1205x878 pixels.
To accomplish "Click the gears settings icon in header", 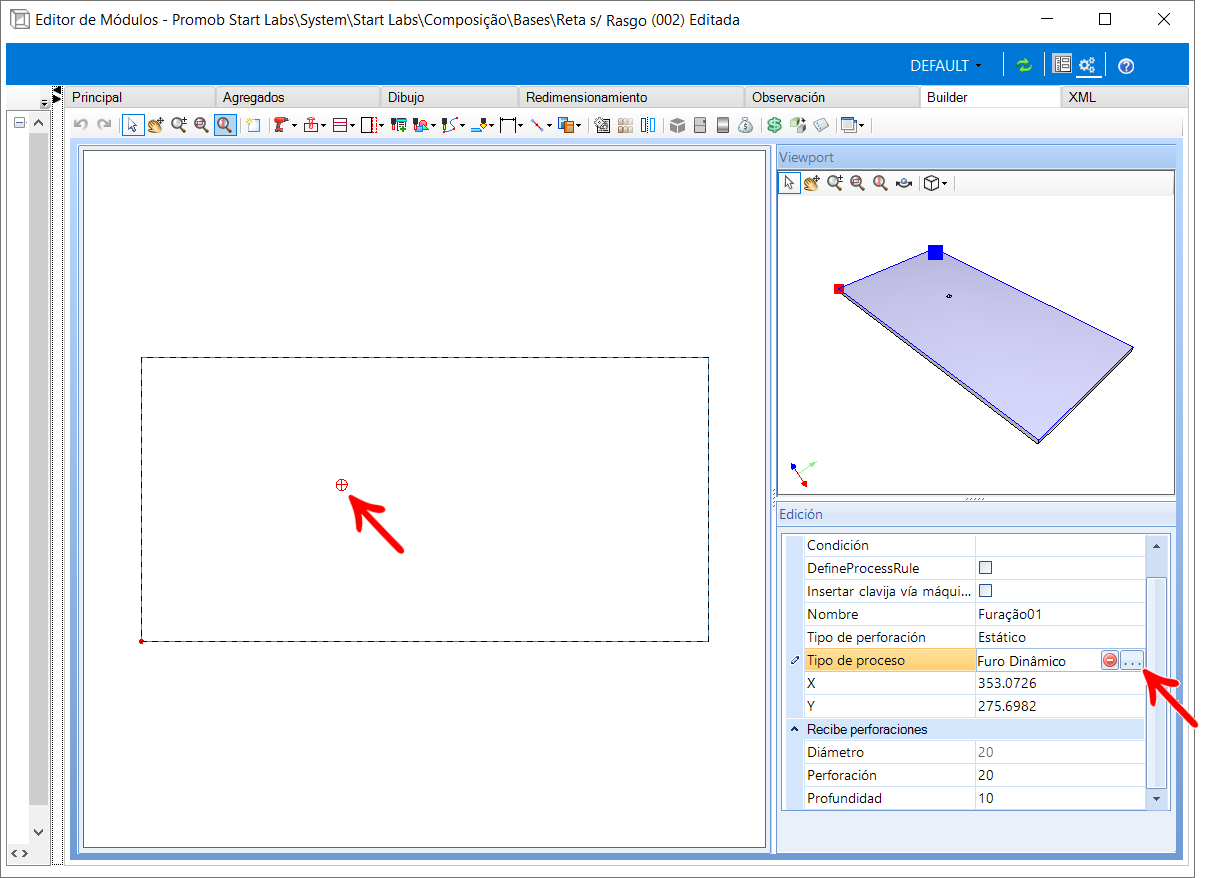I will pos(1087,65).
